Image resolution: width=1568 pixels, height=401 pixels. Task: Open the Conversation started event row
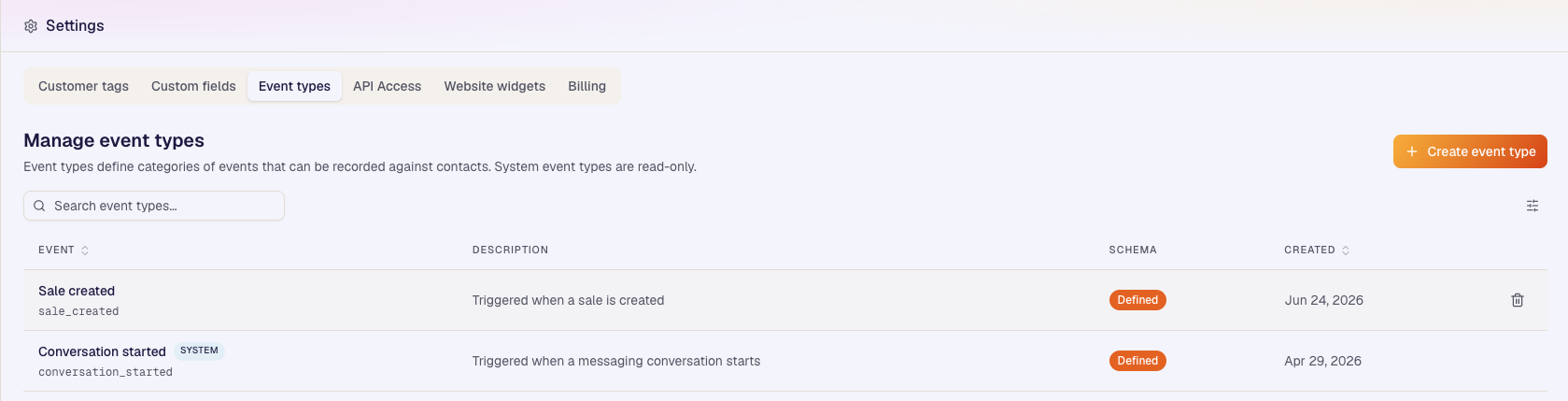click(784, 361)
